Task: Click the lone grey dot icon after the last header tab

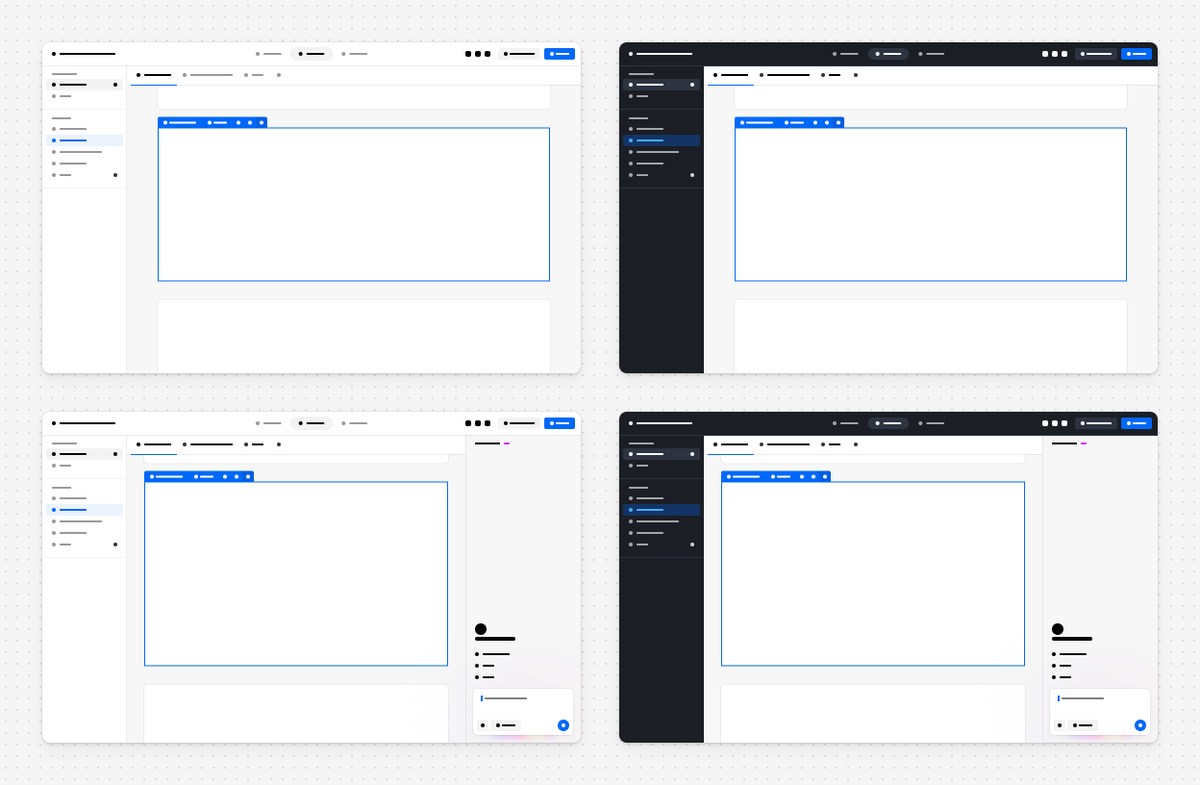Action: click(x=279, y=75)
